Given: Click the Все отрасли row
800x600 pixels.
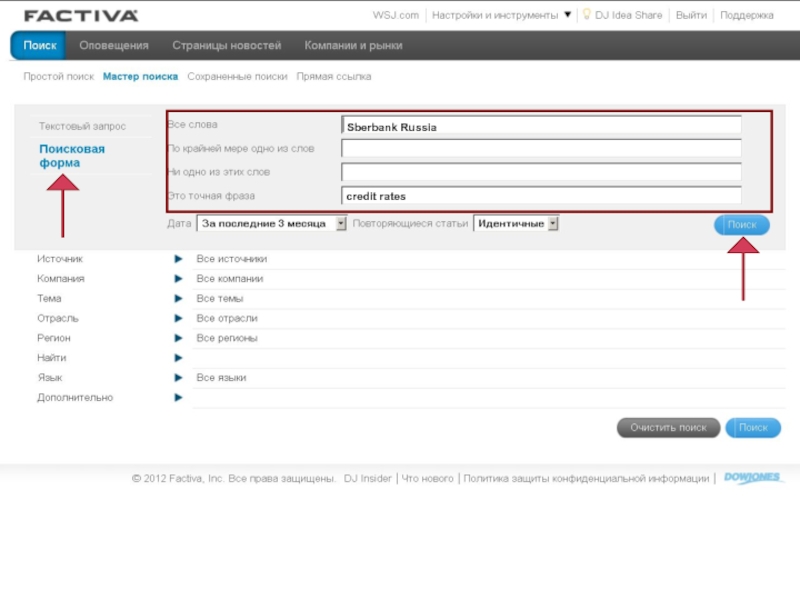Looking at the screenshot, I should (x=489, y=318).
